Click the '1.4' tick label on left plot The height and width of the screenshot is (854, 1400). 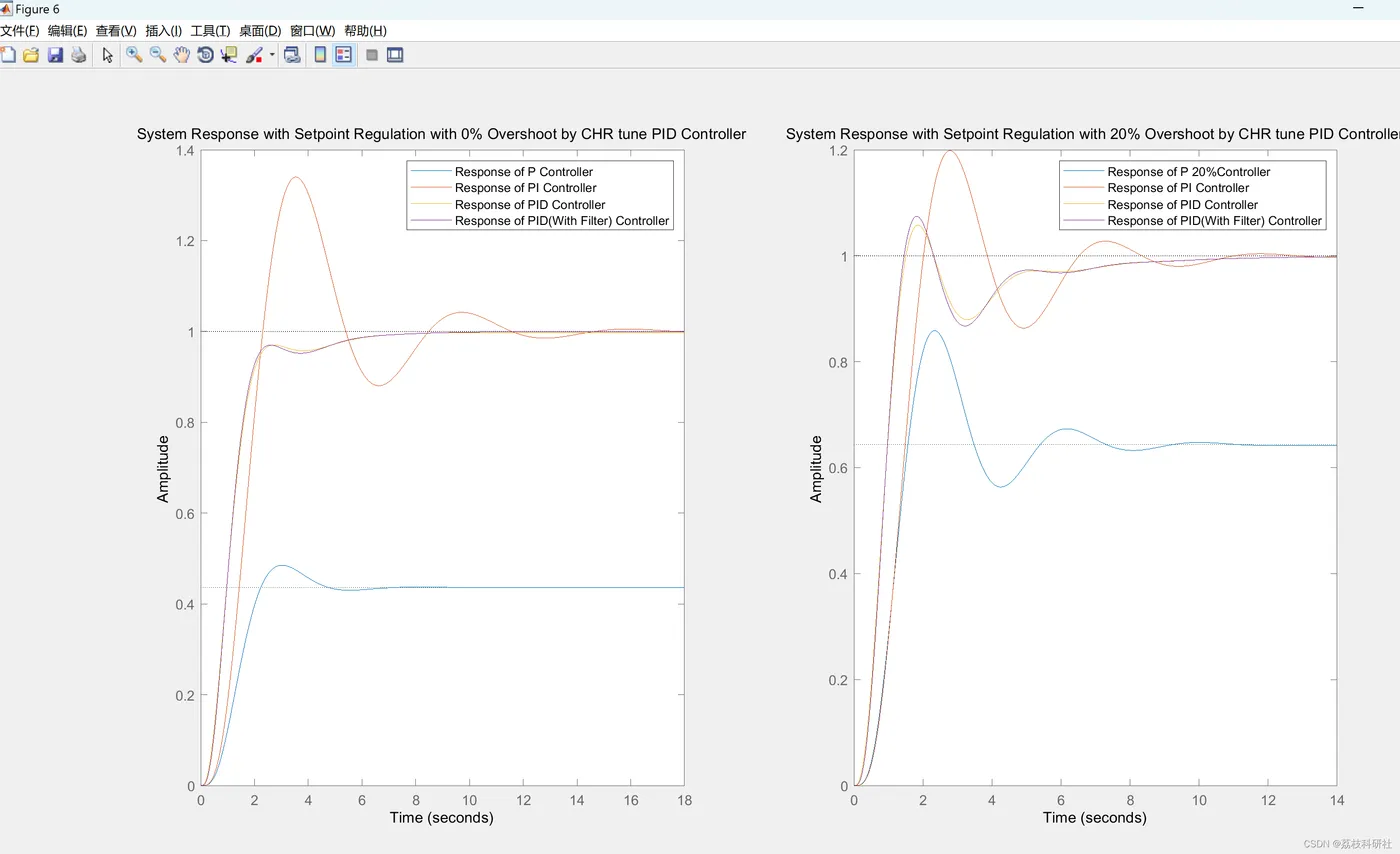(x=186, y=151)
